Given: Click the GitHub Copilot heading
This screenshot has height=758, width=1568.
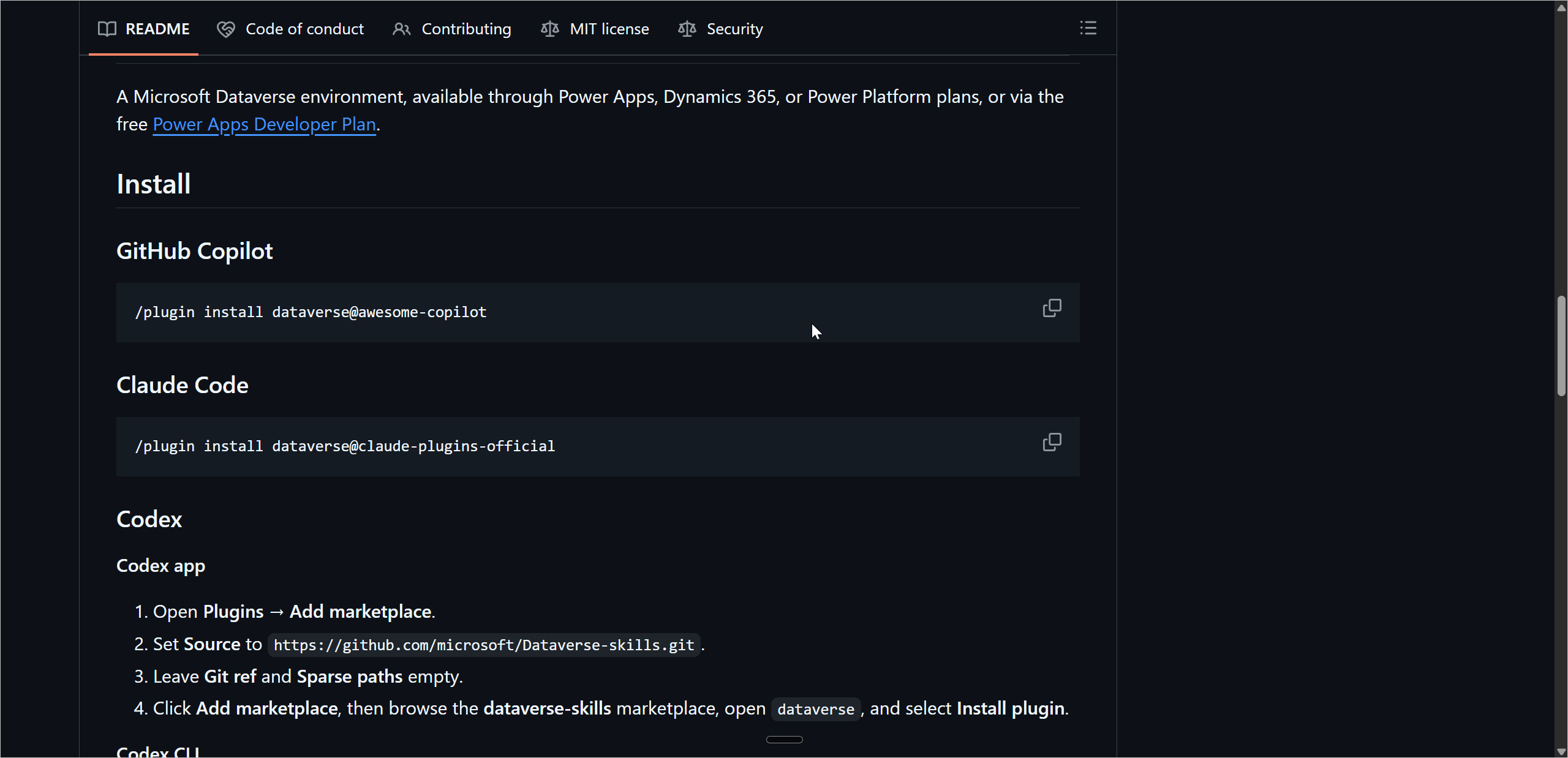Looking at the screenshot, I should [195, 252].
